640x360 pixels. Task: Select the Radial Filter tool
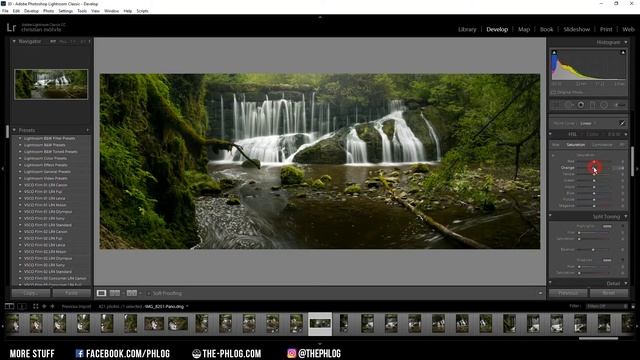pyautogui.click(x=604, y=105)
